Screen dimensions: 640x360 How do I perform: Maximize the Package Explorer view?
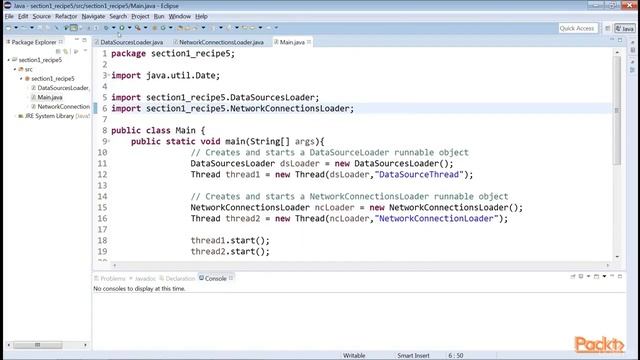click(x=84, y=40)
